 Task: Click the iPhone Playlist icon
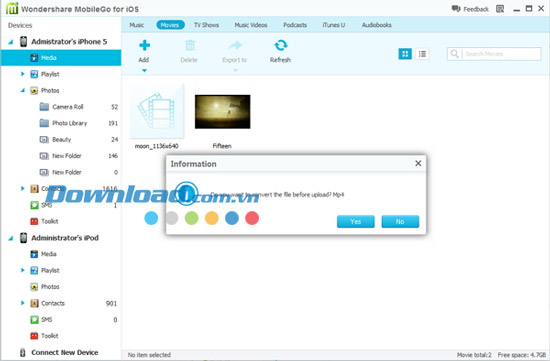(x=34, y=74)
